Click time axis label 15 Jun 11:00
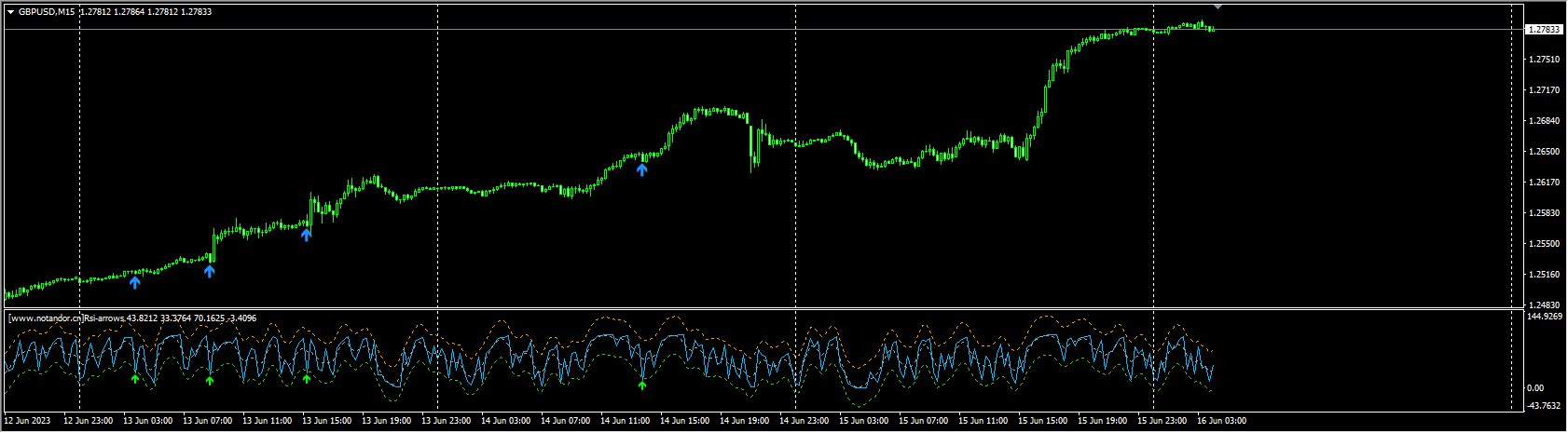The height and width of the screenshot is (433, 1568). (x=983, y=421)
